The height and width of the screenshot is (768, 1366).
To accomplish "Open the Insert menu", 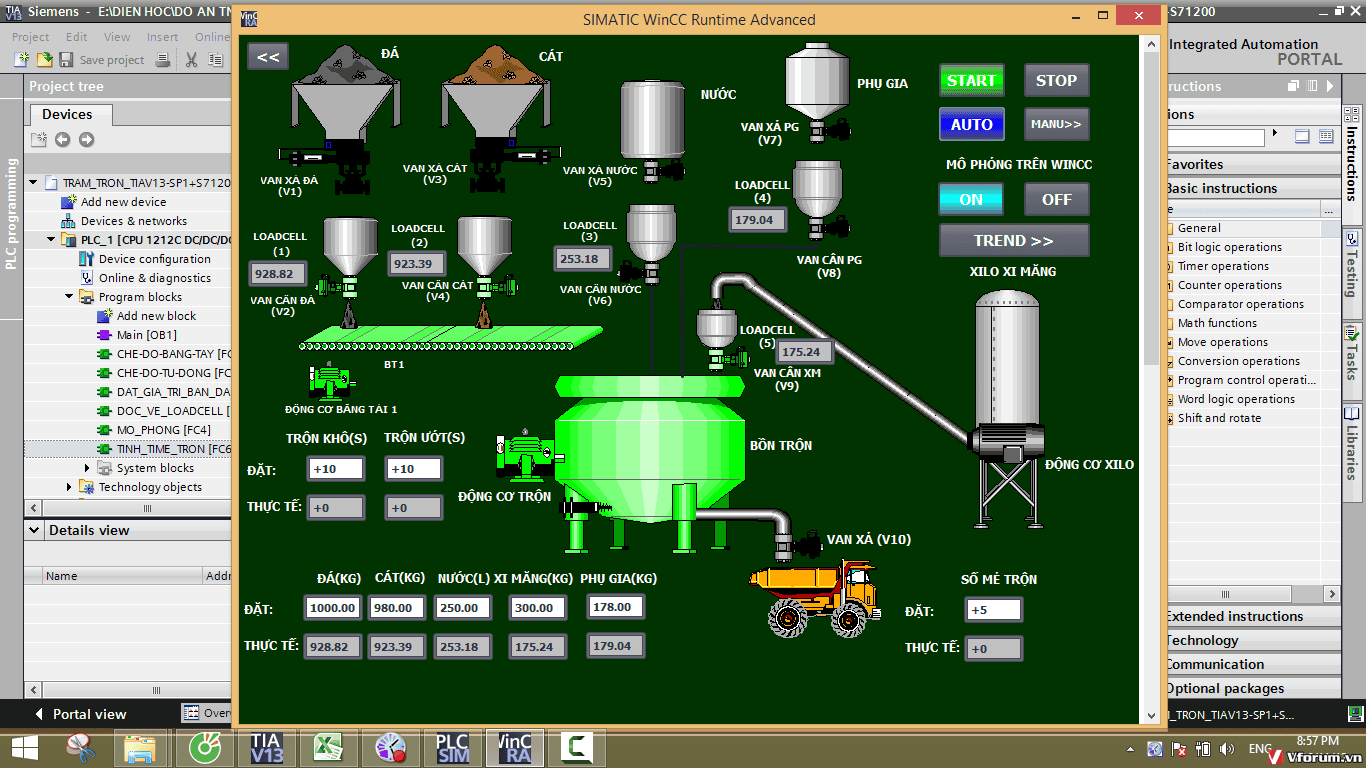I will [163, 37].
